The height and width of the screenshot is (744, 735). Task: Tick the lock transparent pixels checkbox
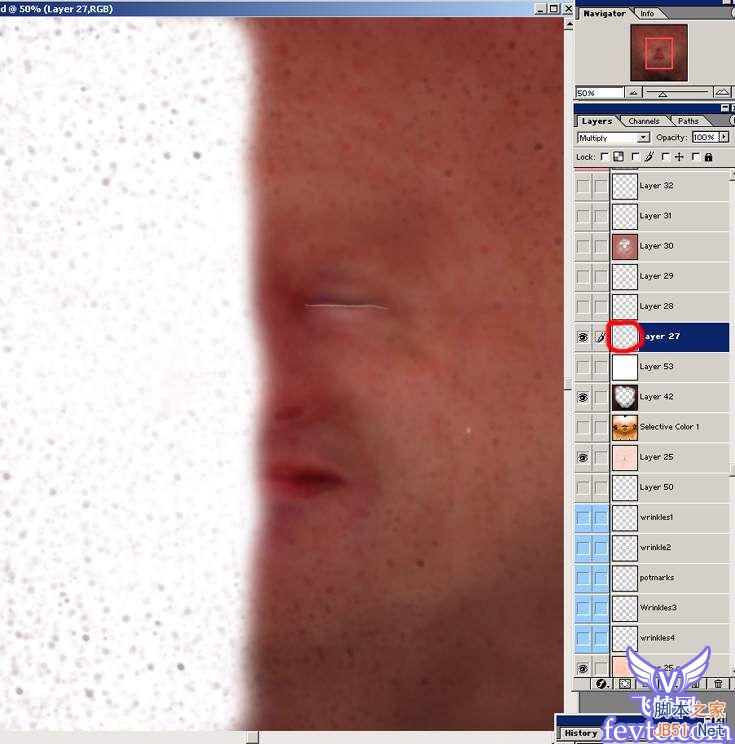click(605, 156)
